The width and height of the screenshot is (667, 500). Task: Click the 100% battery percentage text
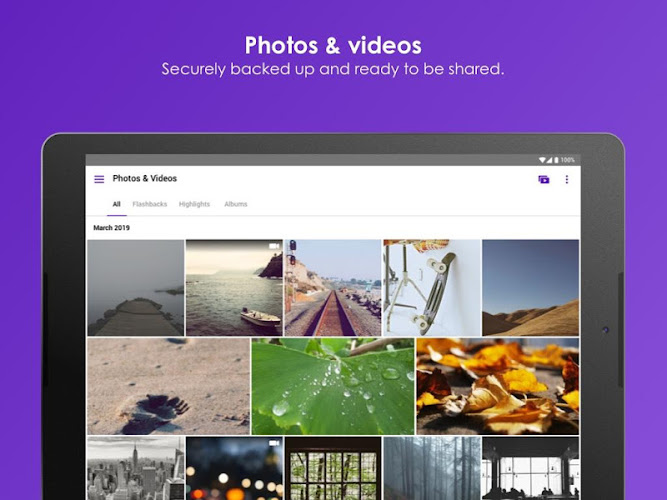pyautogui.click(x=567, y=160)
